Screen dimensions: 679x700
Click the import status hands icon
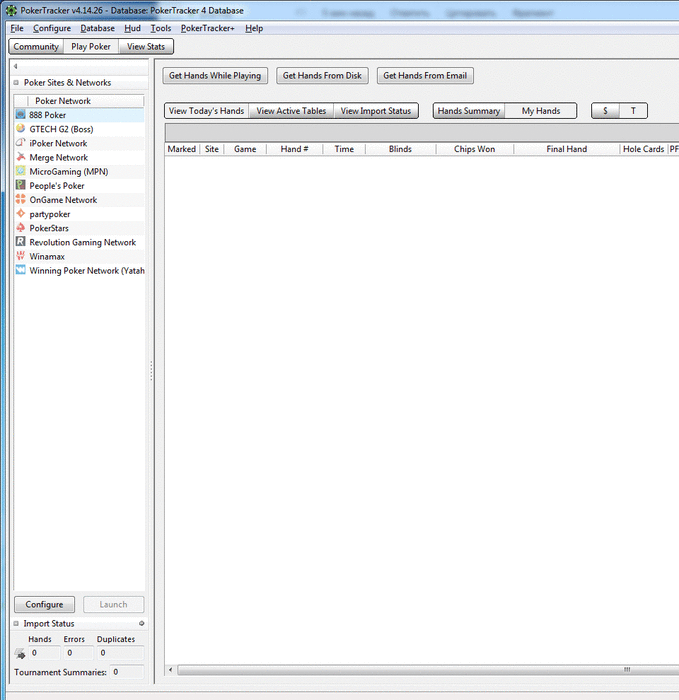point(20,654)
